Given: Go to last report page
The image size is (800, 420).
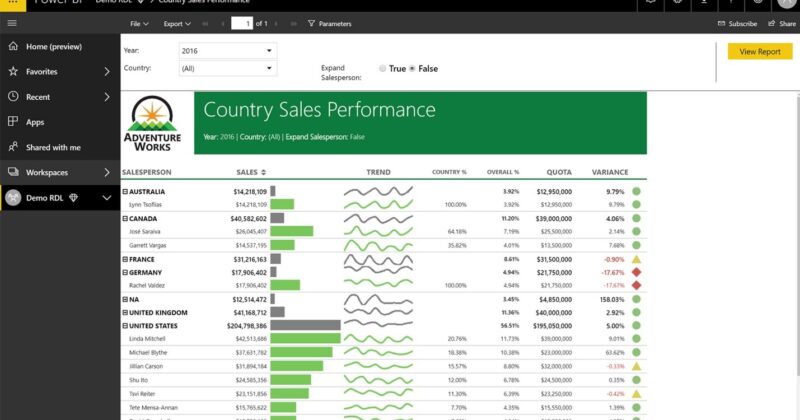Looking at the screenshot, I should pyautogui.click(x=293, y=23).
